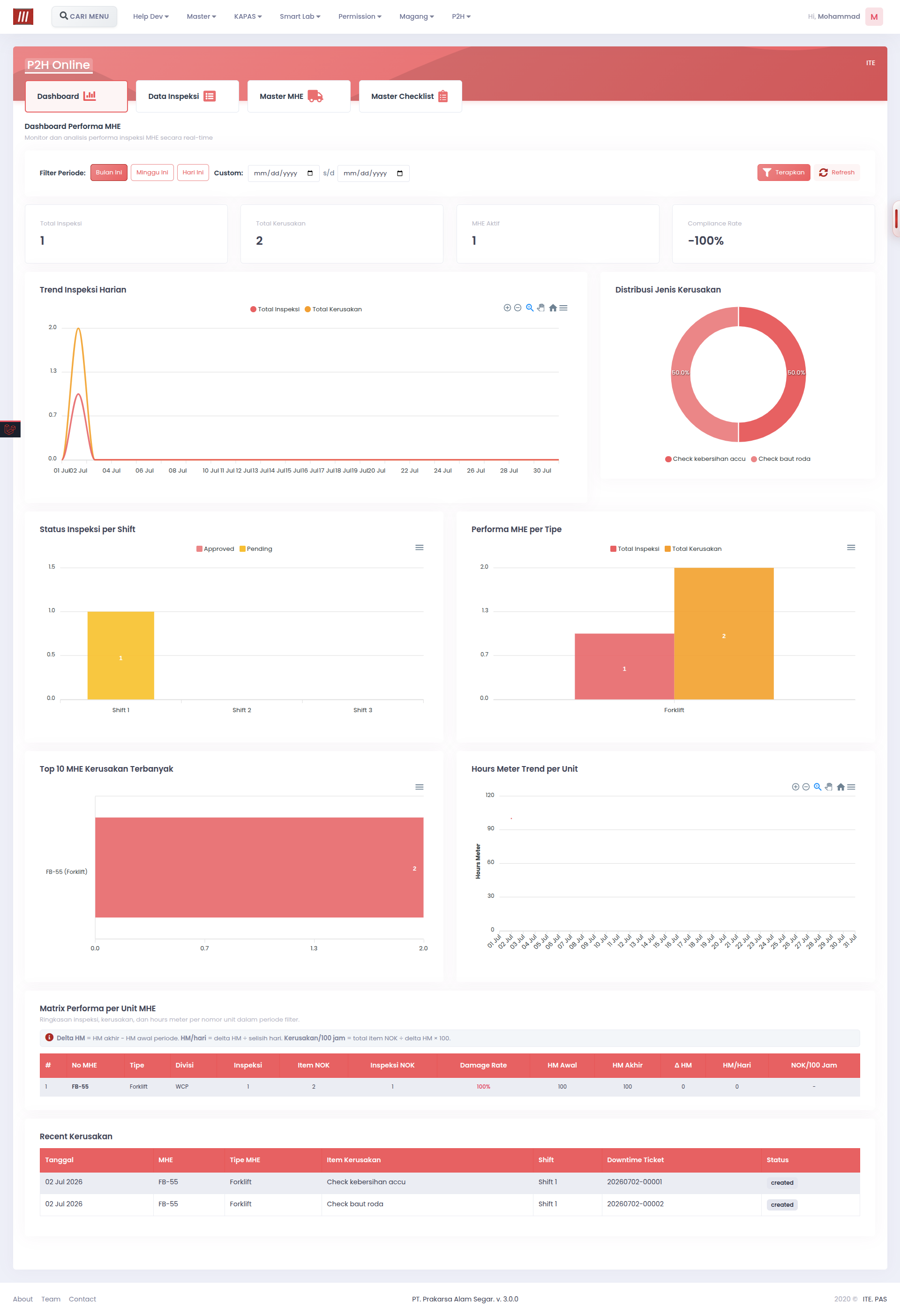Reset zoom with home icon in Trend Inspeksi Harian
The image size is (900, 1316).
pyautogui.click(x=553, y=308)
